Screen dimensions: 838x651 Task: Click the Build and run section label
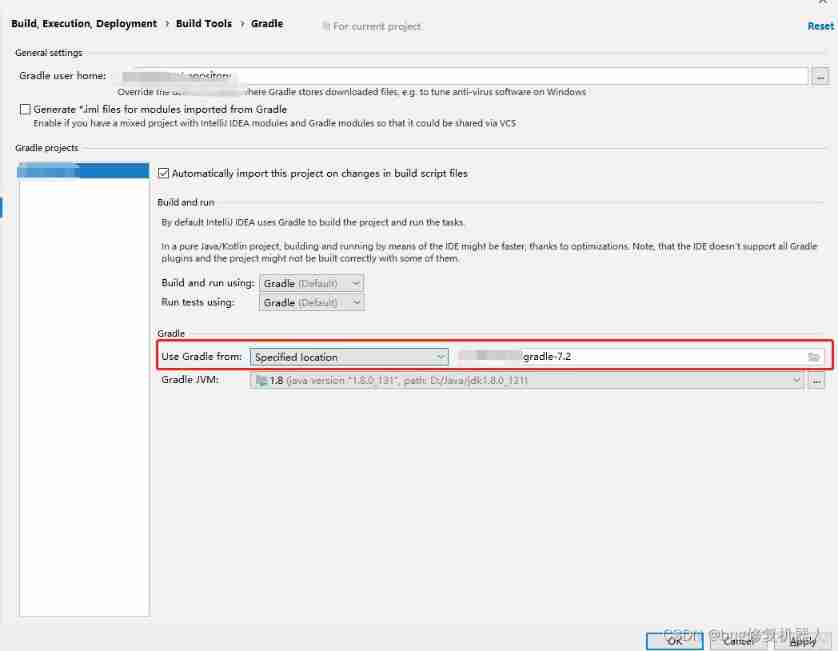185,202
